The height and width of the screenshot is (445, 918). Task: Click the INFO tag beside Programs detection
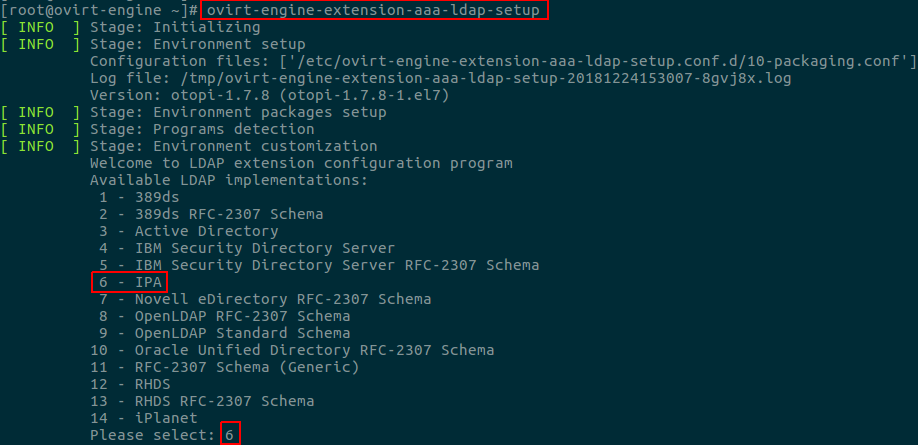(40, 129)
